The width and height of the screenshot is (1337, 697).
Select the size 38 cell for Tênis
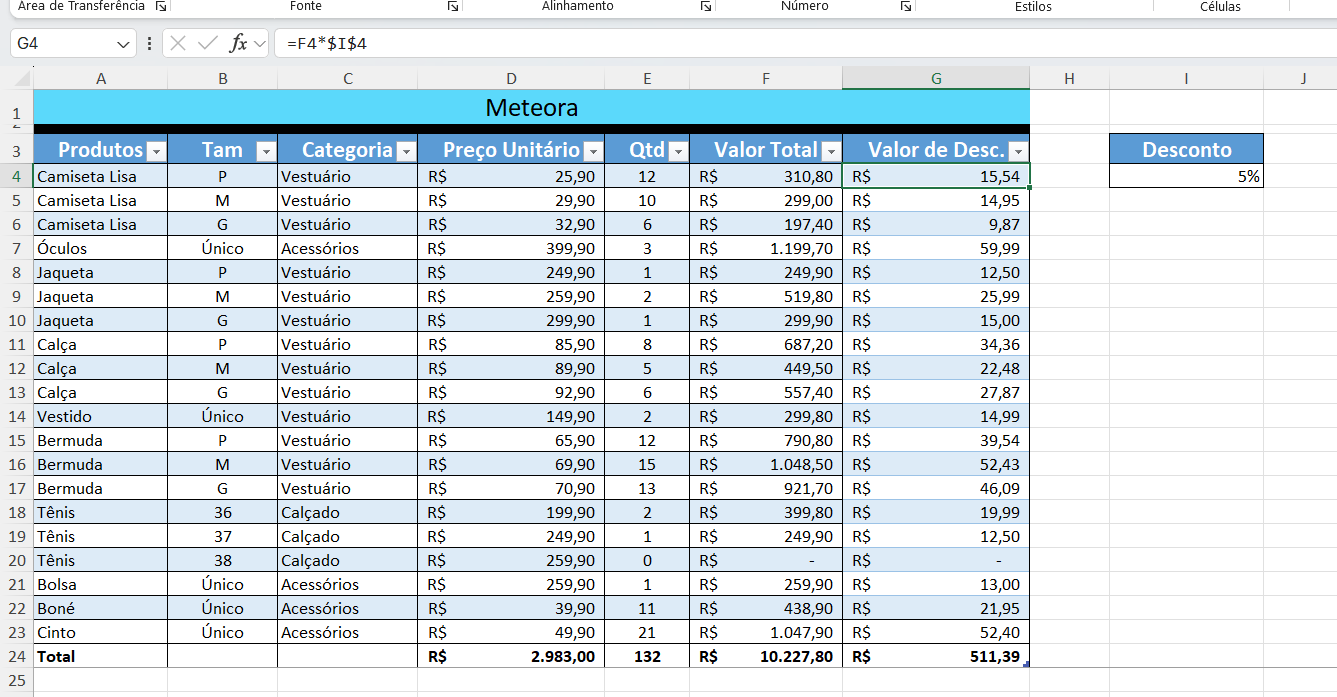click(222, 560)
